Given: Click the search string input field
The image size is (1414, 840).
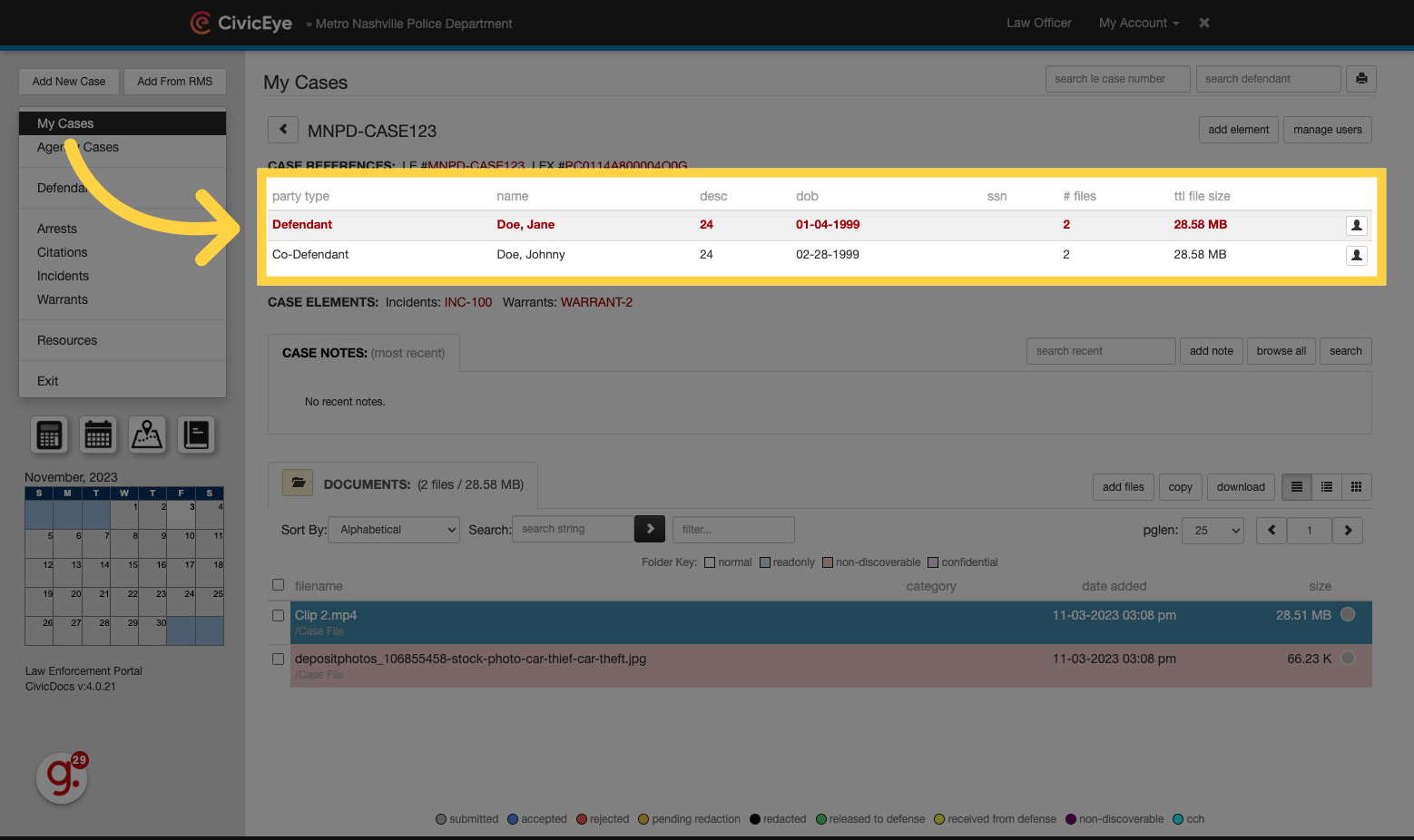Looking at the screenshot, I should click(x=574, y=529).
